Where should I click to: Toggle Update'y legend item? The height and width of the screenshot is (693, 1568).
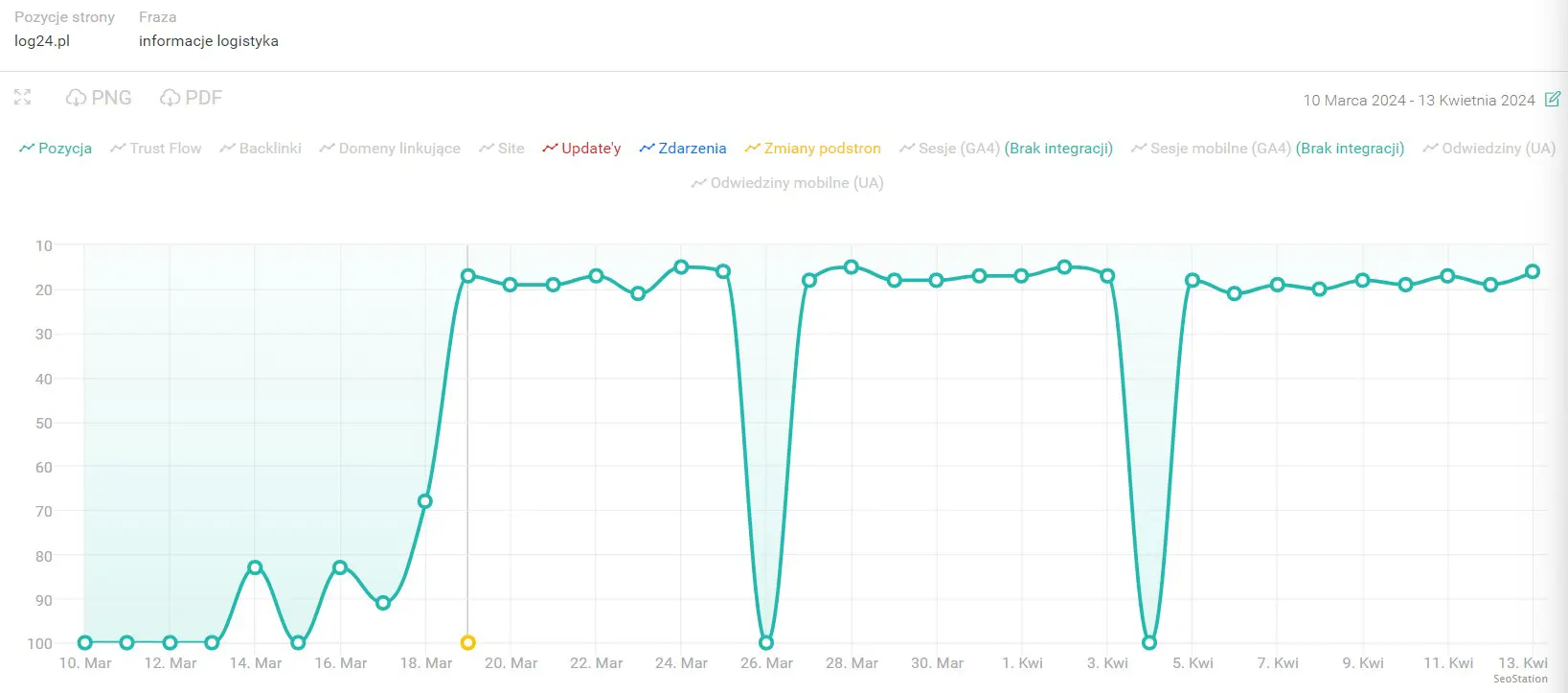coord(581,149)
